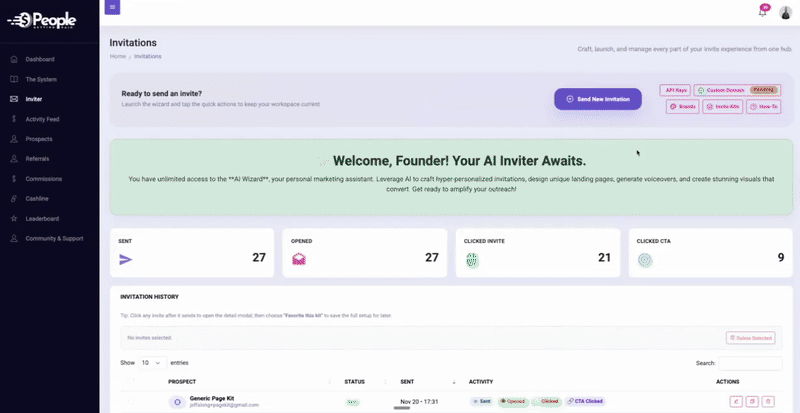Click the Clicked CTA target icon

(645, 260)
